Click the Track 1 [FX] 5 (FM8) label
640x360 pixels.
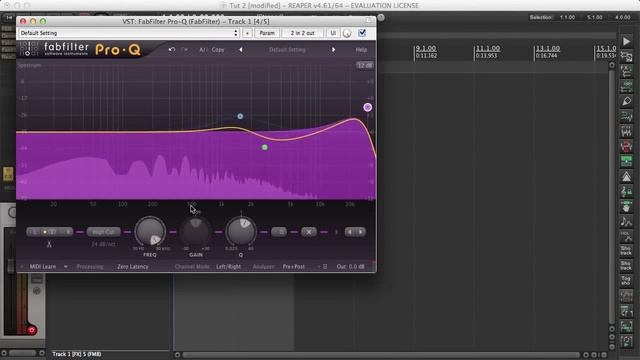pyautogui.click(x=77, y=354)
